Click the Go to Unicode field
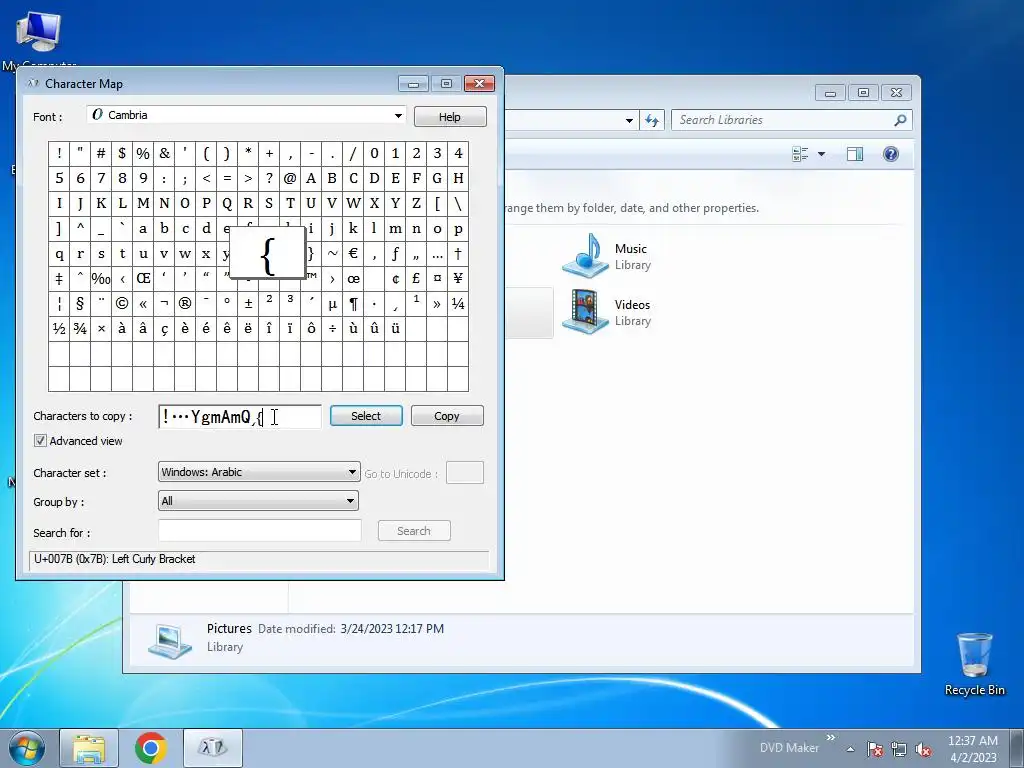The height and width of the screenshot is (768, 1024). click(x=464, y=473)
